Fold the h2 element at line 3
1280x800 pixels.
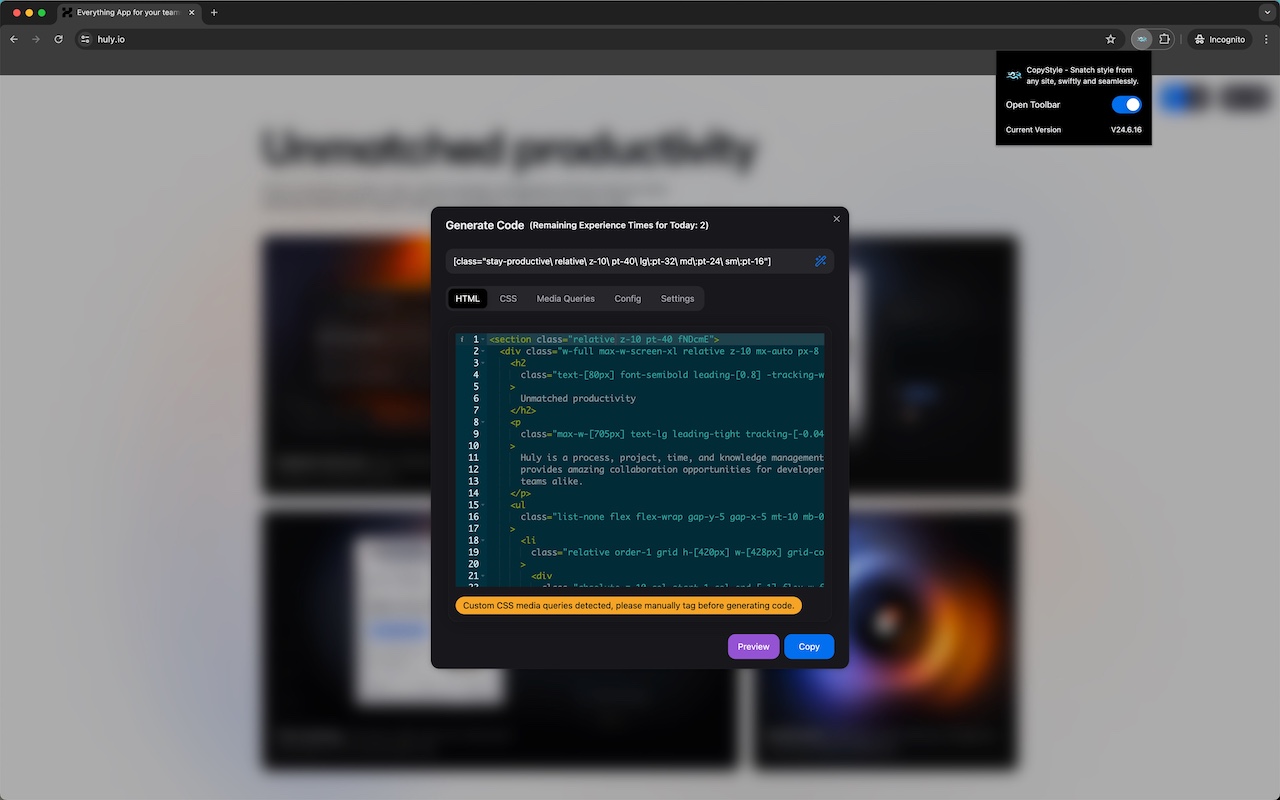(484, 363)
